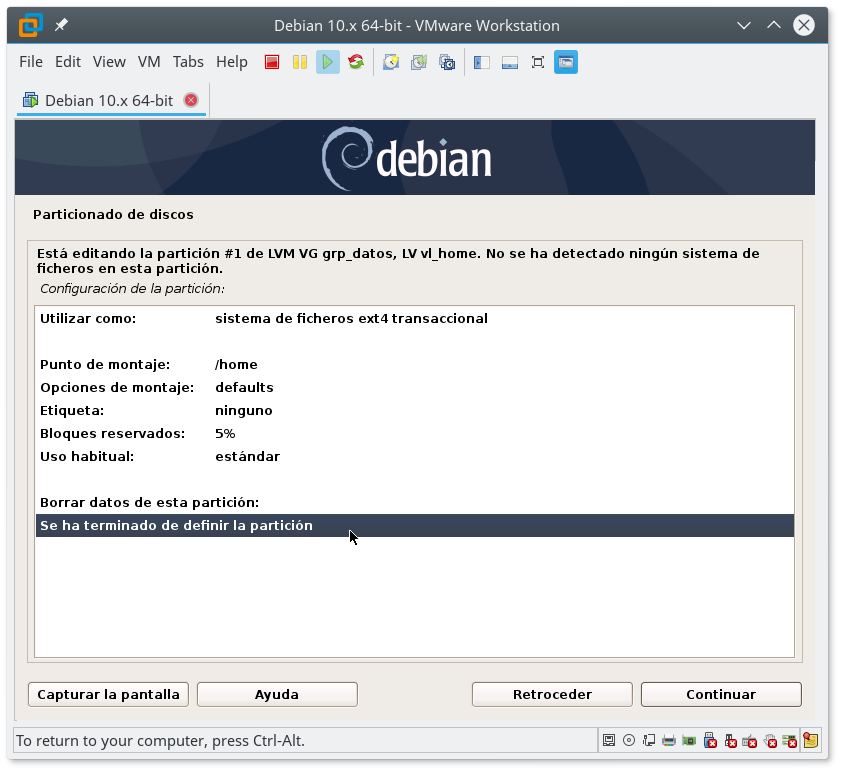Screen dimensions: 841x772
Task: Select 'Borrar datos de esta partición' row
Action: pos(415,502)
